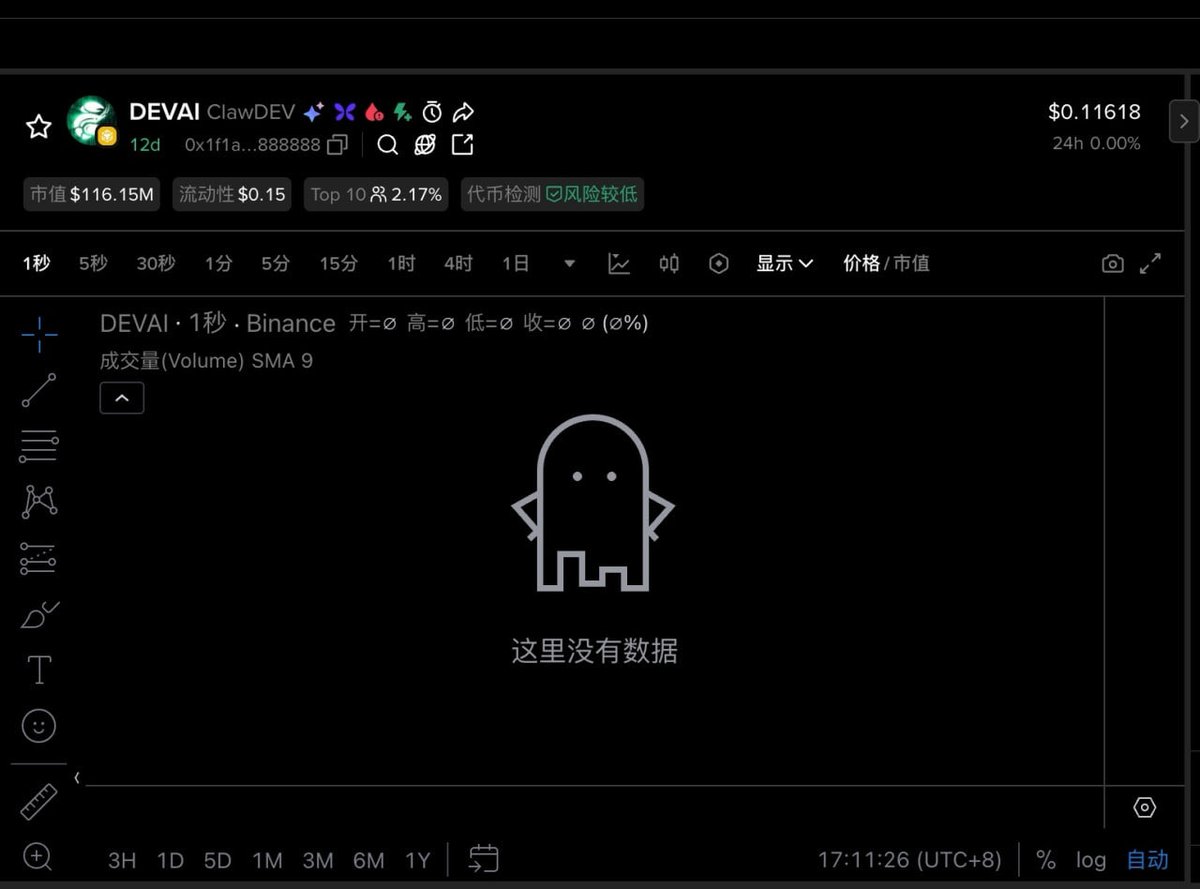Screen dimensions: 1200x889
Task: Select the trend line drawing tool
Action: point(38,390)
